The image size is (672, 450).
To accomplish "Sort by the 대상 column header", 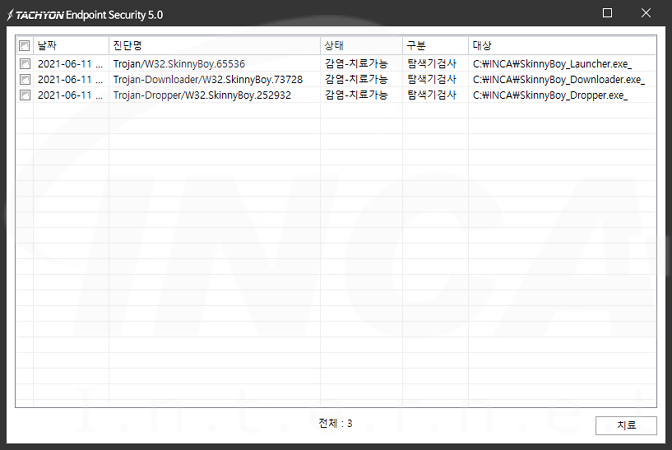I will coord(562,45).
